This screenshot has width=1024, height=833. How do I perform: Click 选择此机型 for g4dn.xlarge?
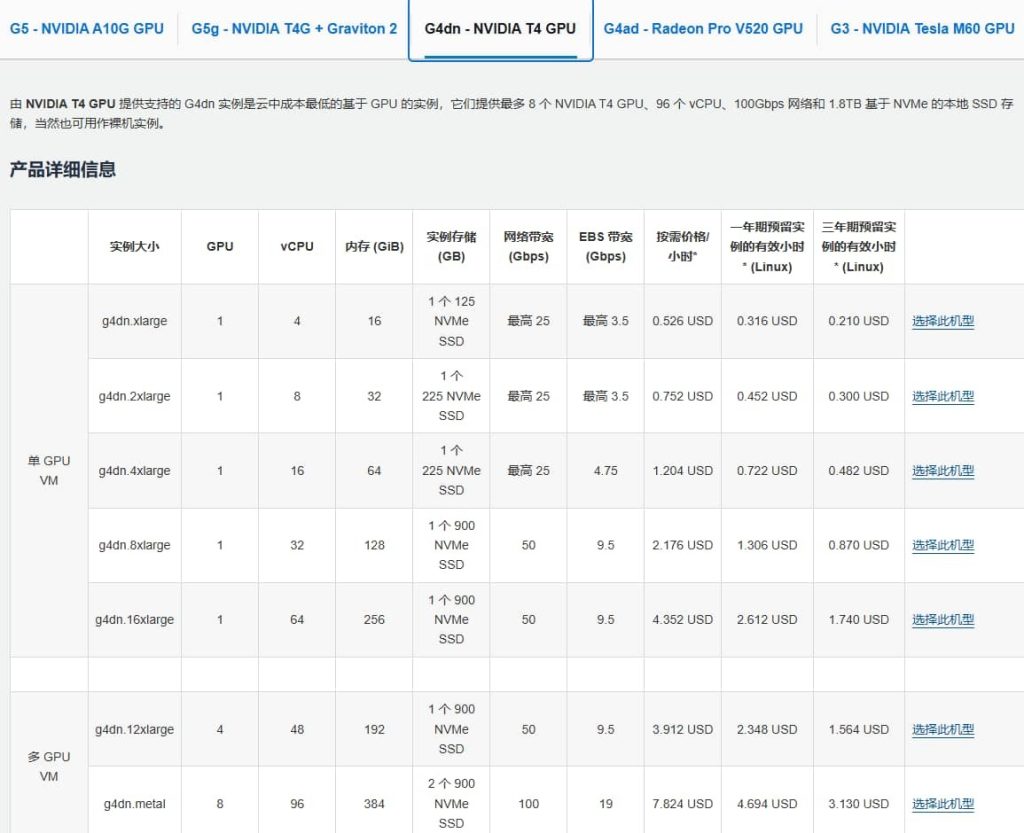click(941, 321)
